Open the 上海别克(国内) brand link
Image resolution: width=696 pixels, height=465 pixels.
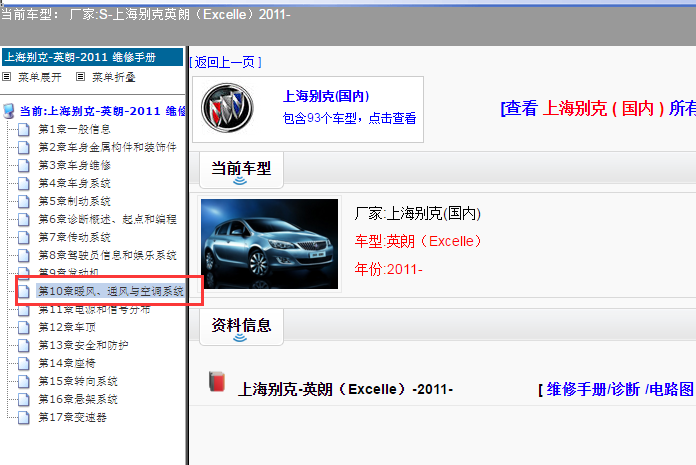(x=326, y=96)
